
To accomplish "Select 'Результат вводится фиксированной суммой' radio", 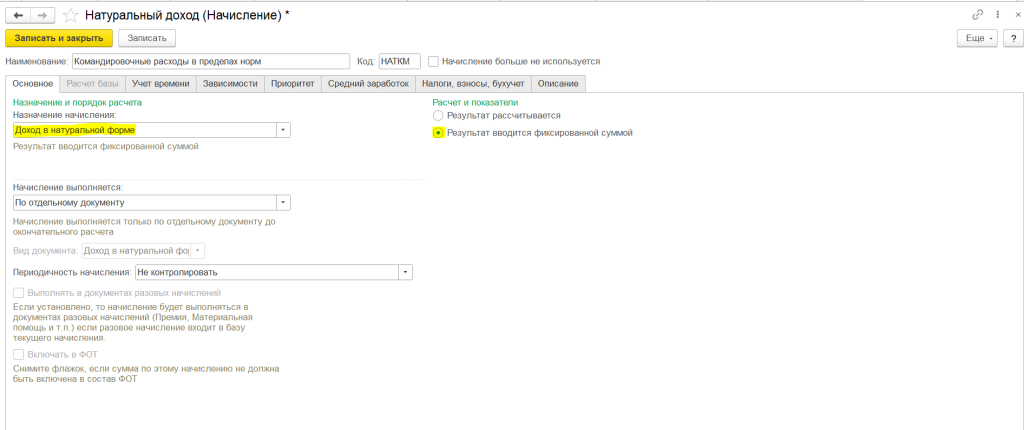I will [438, 133].
